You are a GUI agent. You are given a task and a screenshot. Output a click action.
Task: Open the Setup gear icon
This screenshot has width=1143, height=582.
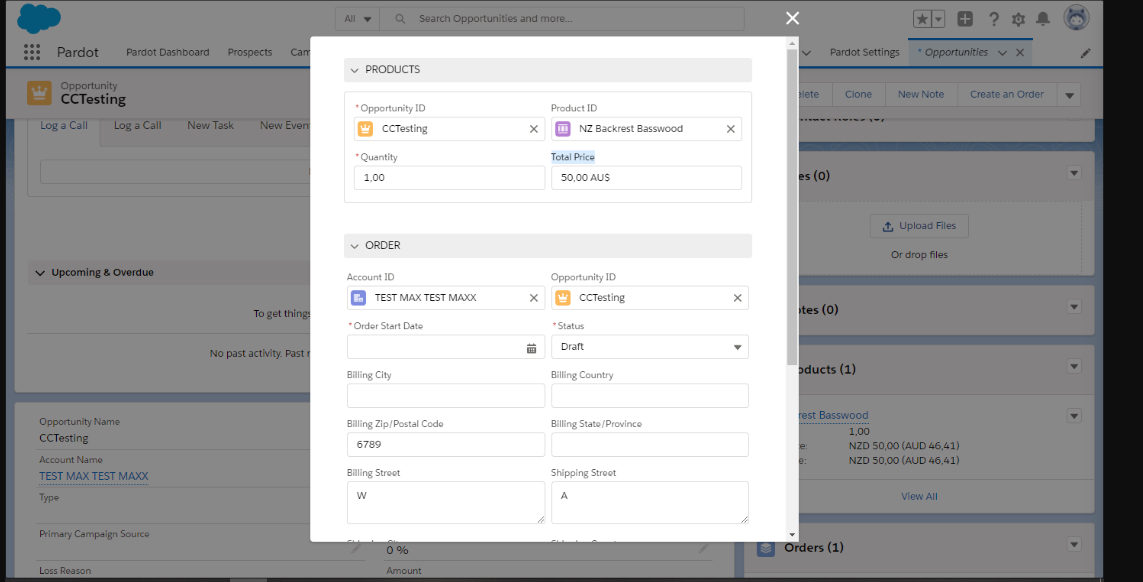[x=1019, y=19]
